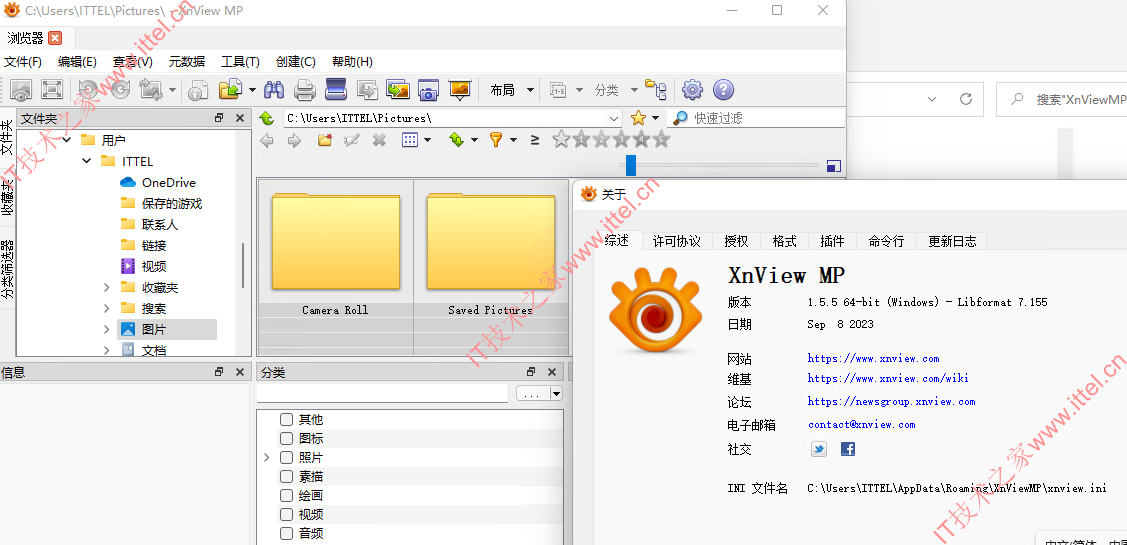
Task: Open the 文件(F) menu
Action: pos(23,62)
